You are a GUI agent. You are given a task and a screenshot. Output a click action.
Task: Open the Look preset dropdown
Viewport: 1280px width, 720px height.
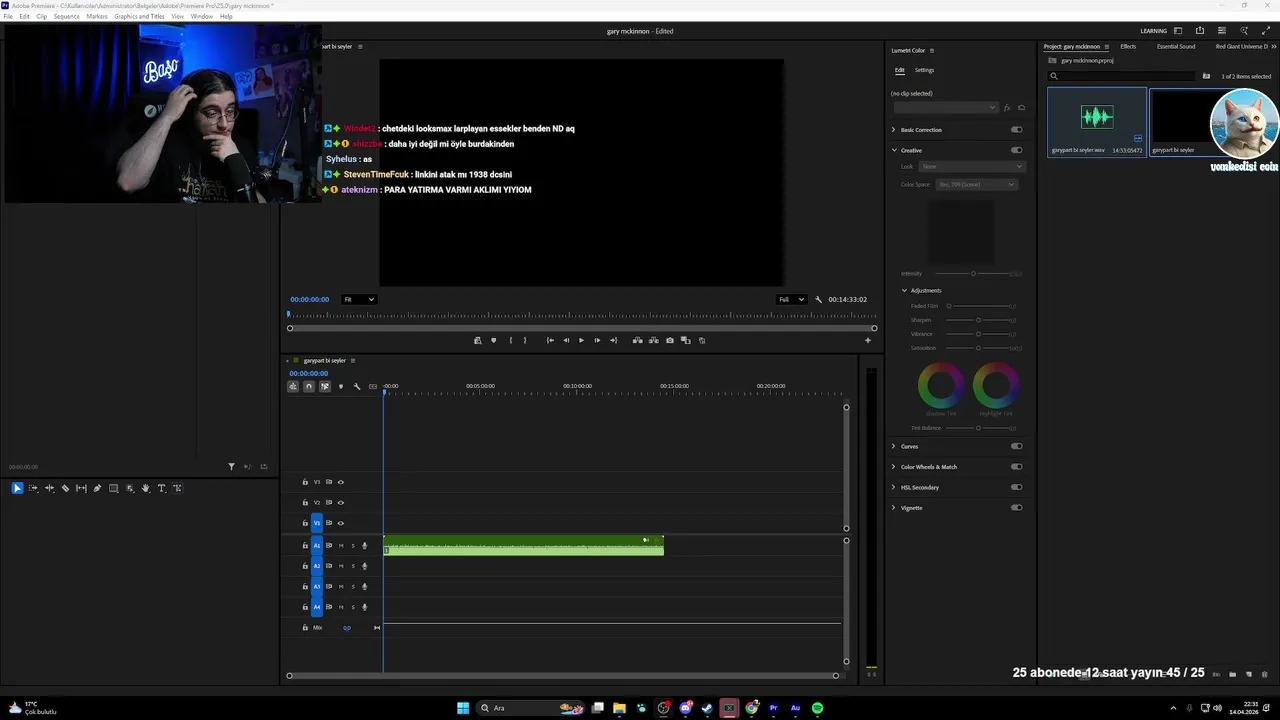click(972, 166)
